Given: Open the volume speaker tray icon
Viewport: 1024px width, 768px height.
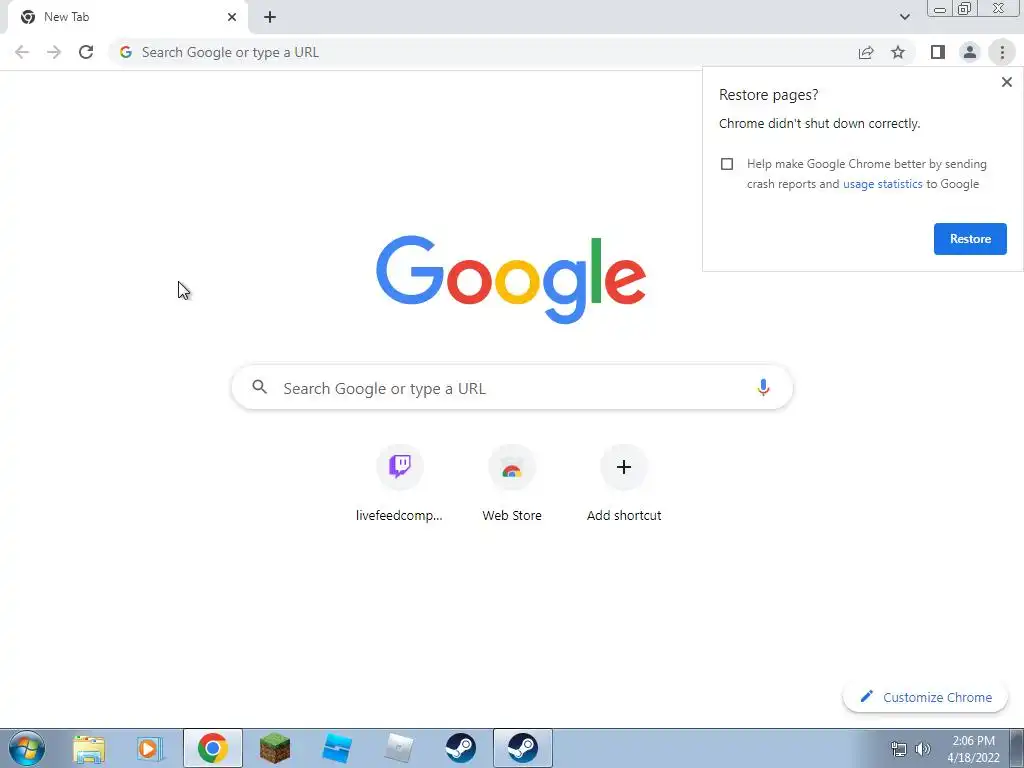Looking at the screenshot, I should (x=923, y=749).
